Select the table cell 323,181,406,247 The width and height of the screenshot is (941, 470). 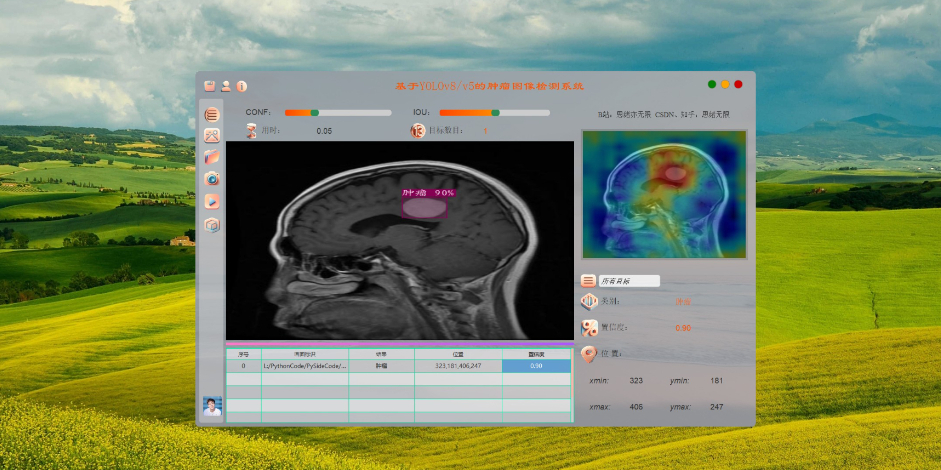(458, 366)
